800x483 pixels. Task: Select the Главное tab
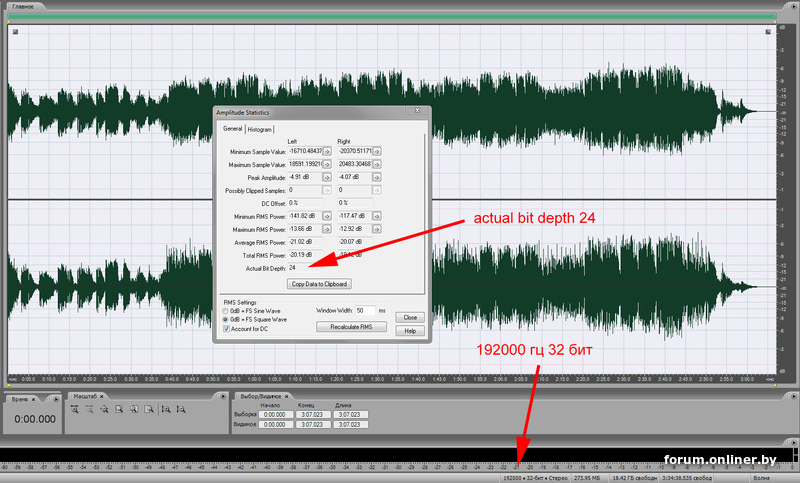pyautogui.click(x=23, y=7)
